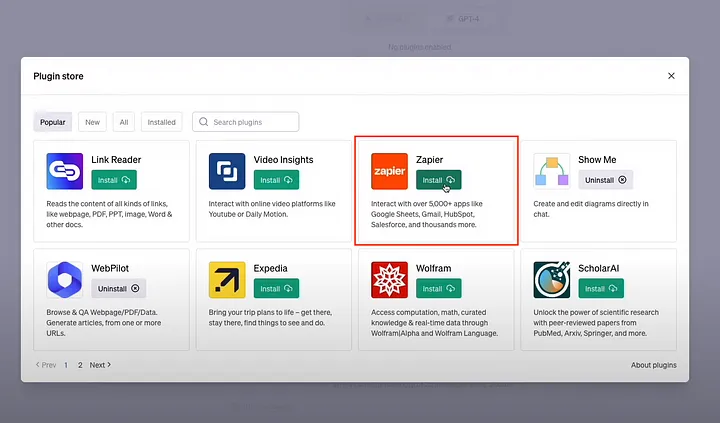The image size is (720, 423).
Task: View the Installed plugins tab
Action: coord(162,122)
